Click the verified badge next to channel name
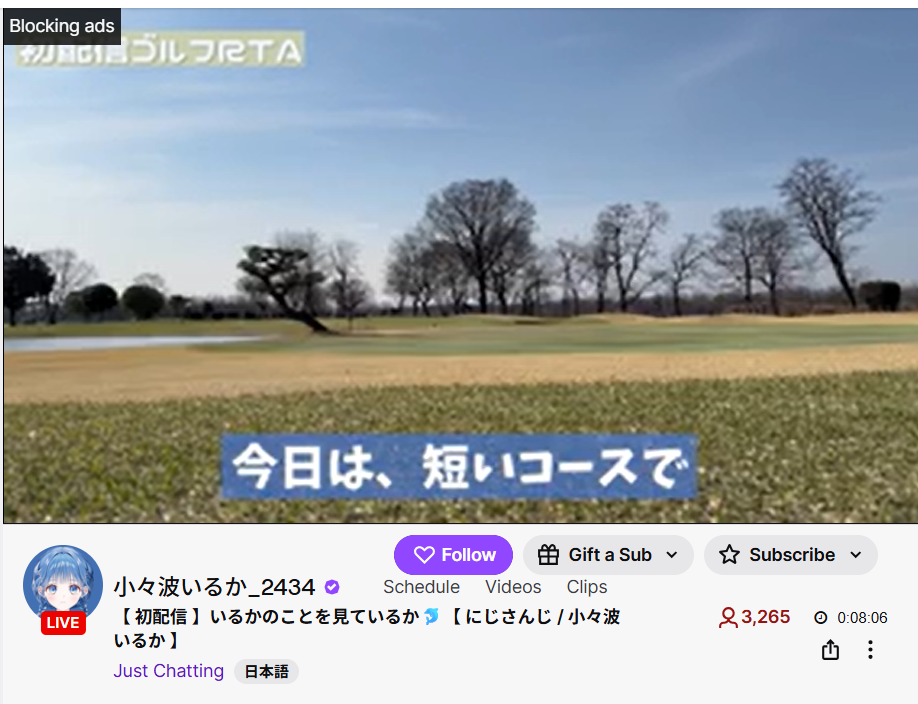Image resolution: width=918 pixels, height=704 pixels. (x=332, y=587)
